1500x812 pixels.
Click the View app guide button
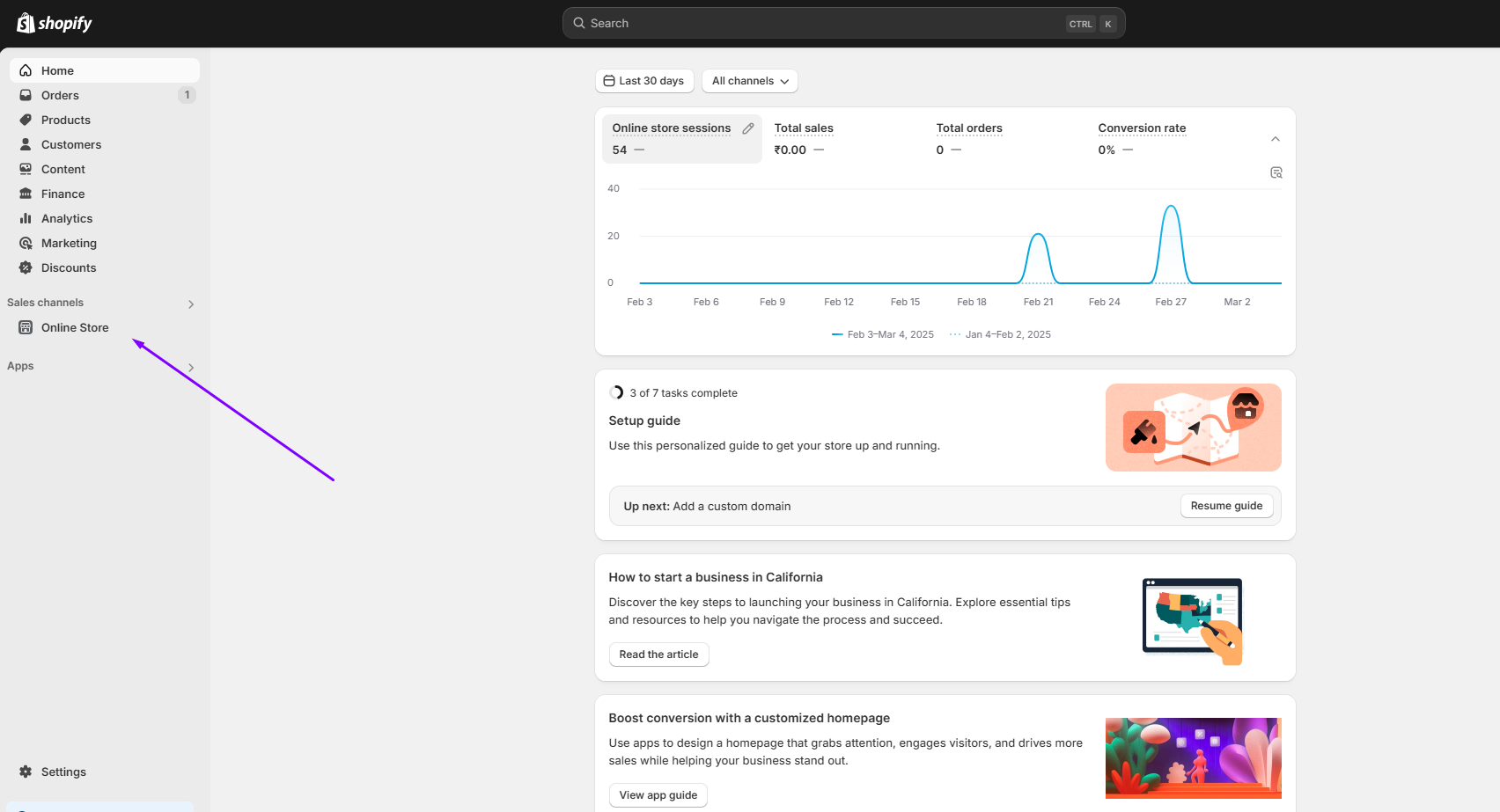[658, 795]
